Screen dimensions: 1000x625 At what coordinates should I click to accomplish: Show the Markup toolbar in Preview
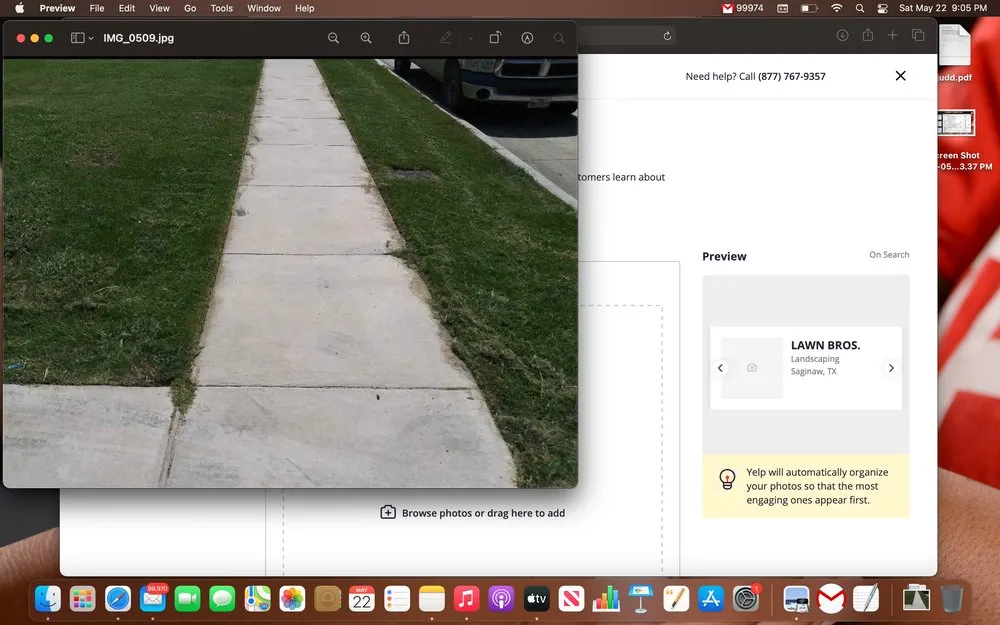click(x=527, y=38)
